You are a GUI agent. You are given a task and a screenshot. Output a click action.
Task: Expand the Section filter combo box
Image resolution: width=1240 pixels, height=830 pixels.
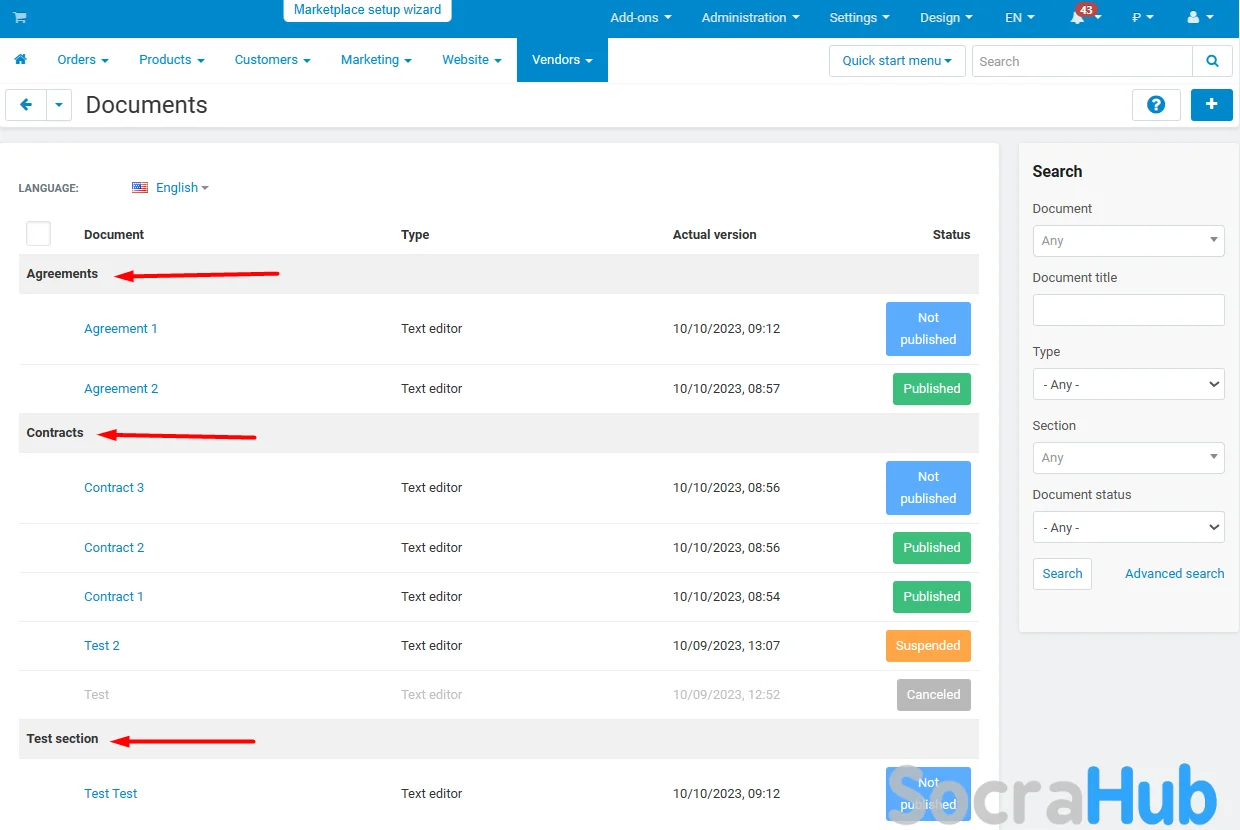pyautogui.click(x=1128, y=458)
